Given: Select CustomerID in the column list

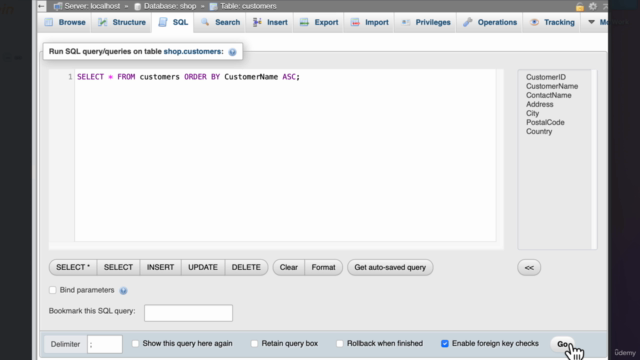Looking at the screenshot, I should (x=546, y=77).
